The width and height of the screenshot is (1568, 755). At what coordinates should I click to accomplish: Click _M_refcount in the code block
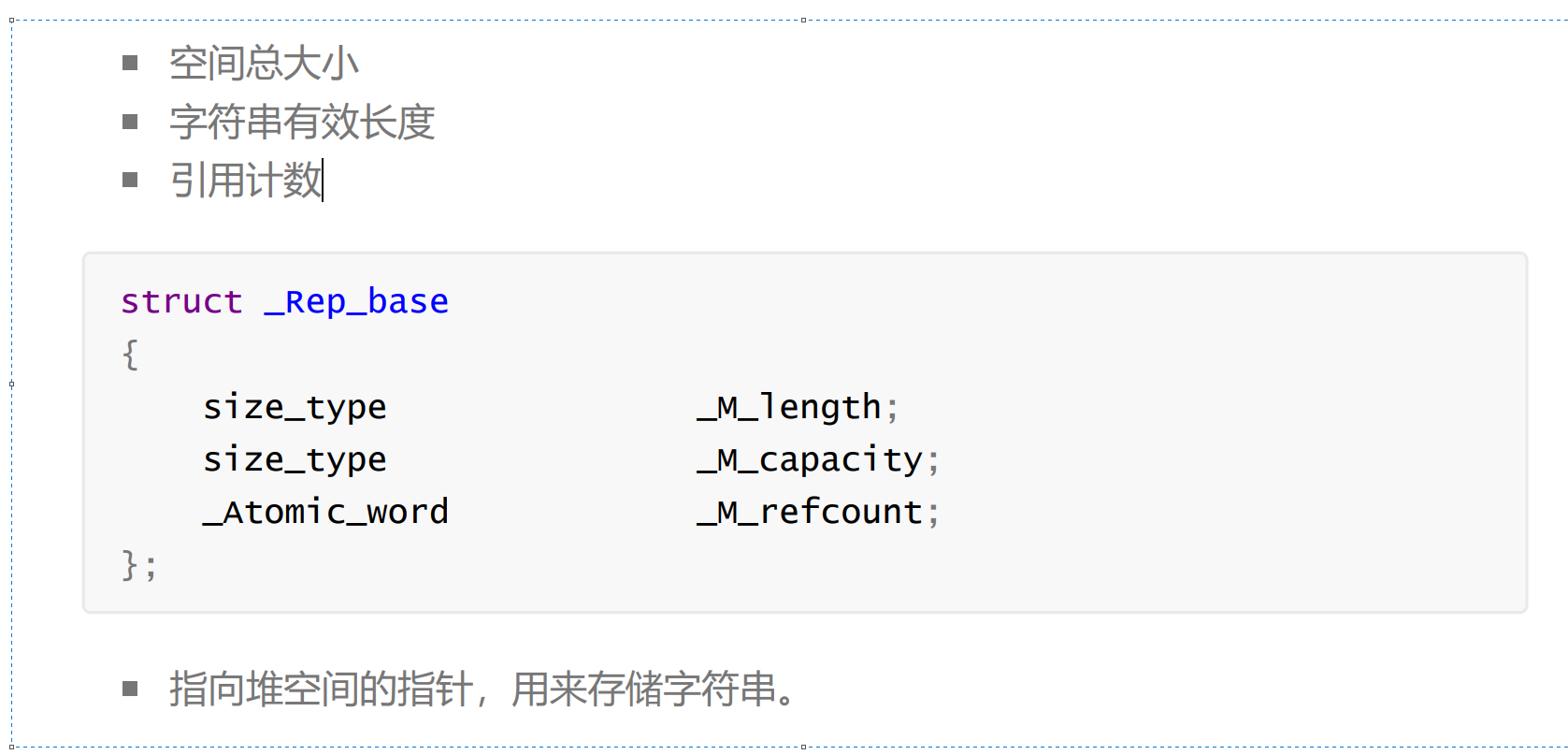click(810, 512)
